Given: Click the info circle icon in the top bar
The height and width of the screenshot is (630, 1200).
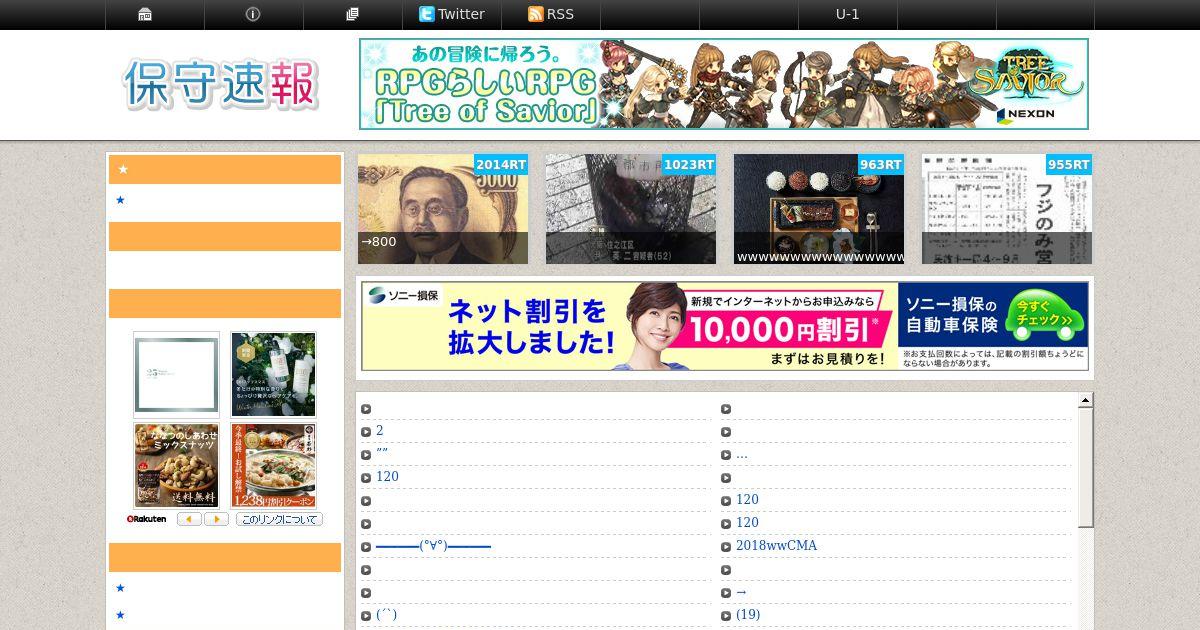Looking at the screenshot, I should point(253,14).
